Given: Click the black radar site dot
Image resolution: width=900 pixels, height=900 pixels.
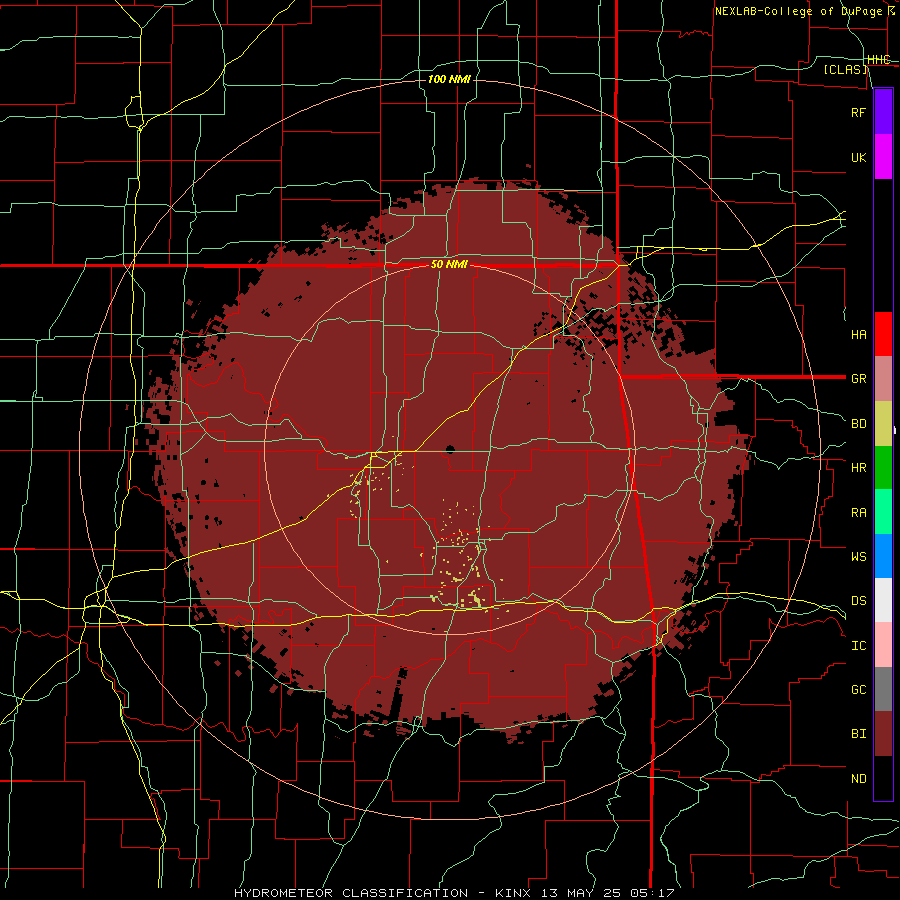Looking at the screenshot, I should click(450, 449).
